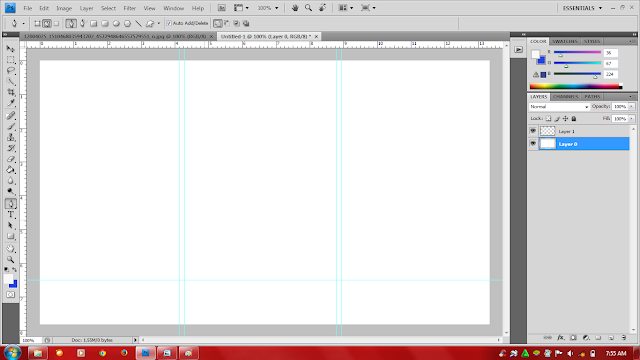Click the R channel color slider
Screen dimensions: 640x360
coord(577,53)
